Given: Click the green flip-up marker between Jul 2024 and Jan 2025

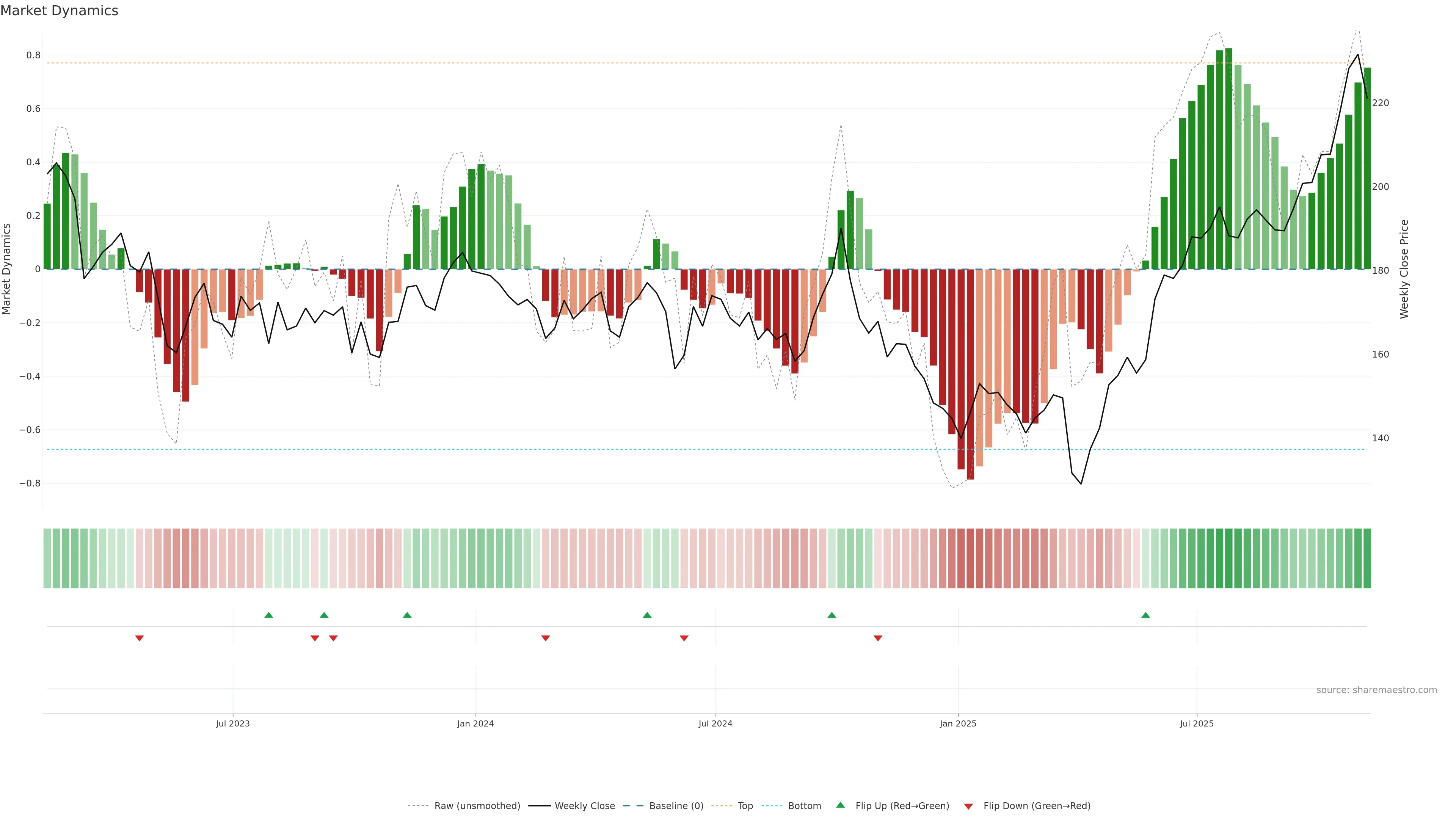Looking at the screenshot, I should tap(832, 615).
